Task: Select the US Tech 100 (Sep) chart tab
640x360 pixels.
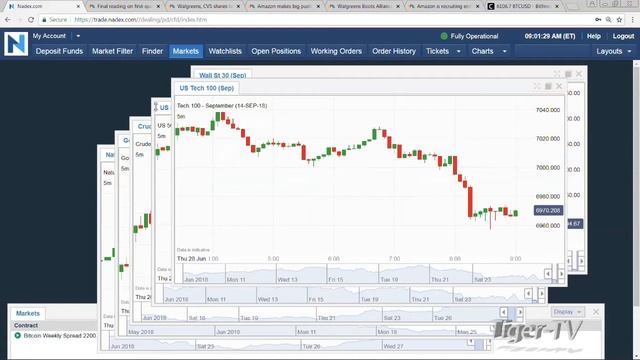Action: tap(207, 88)
